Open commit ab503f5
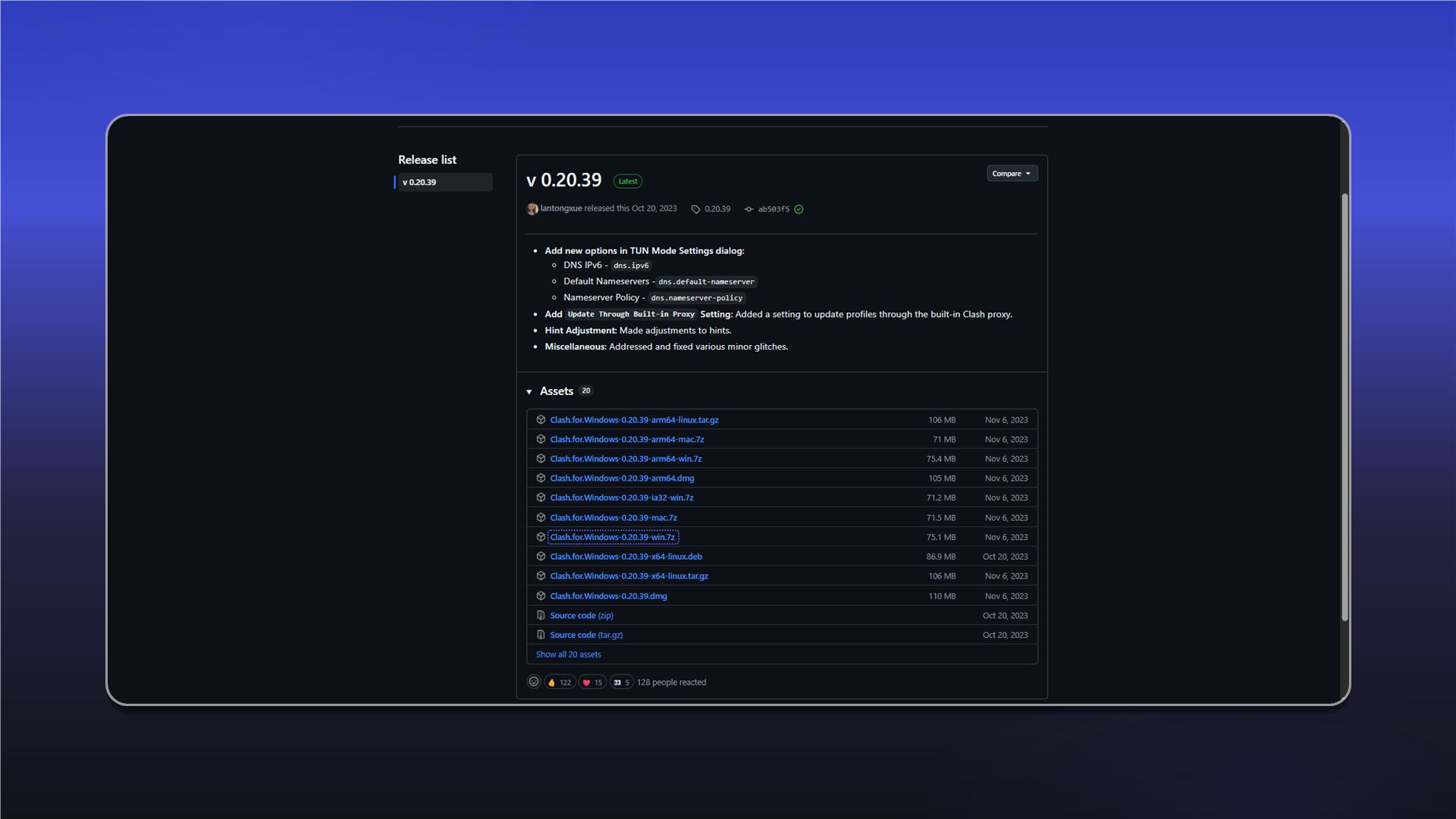The width and height of the screenshot is (1456, 819). point(773,209)
